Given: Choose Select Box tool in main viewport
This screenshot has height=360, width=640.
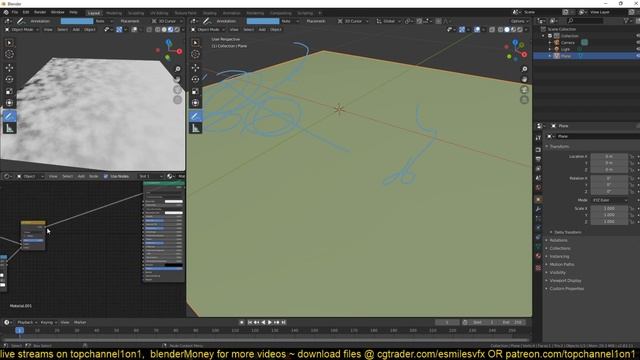Looking at the screenshot, I should tap(196, 42).
